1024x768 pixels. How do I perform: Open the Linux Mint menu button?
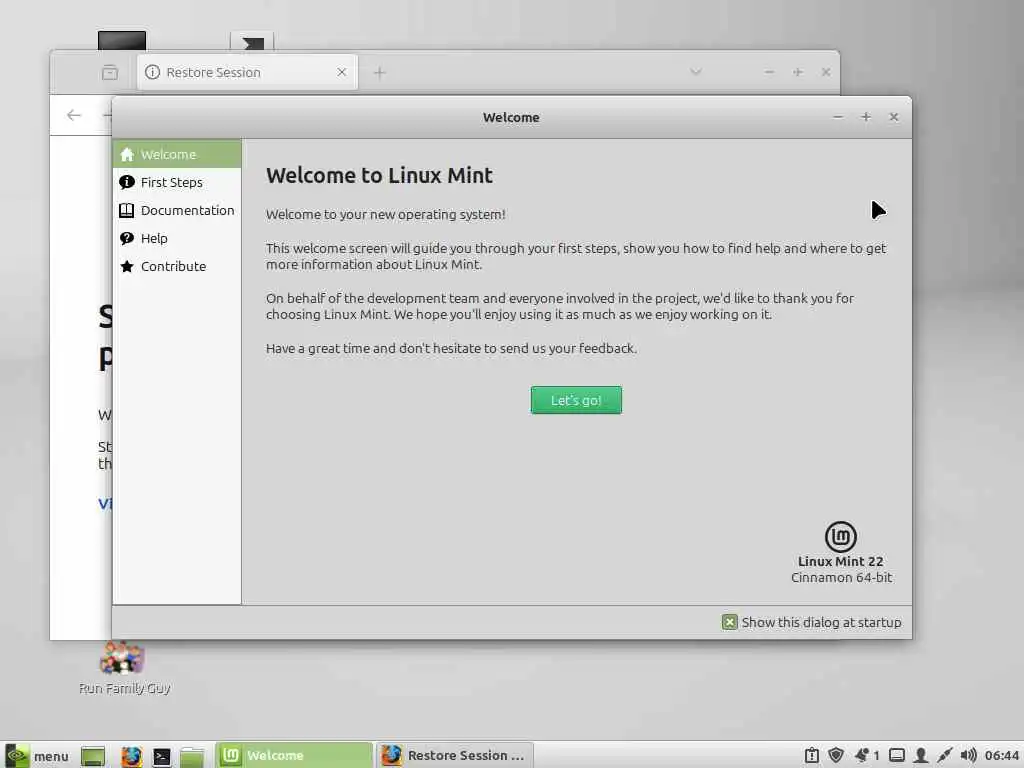[38, 756]
